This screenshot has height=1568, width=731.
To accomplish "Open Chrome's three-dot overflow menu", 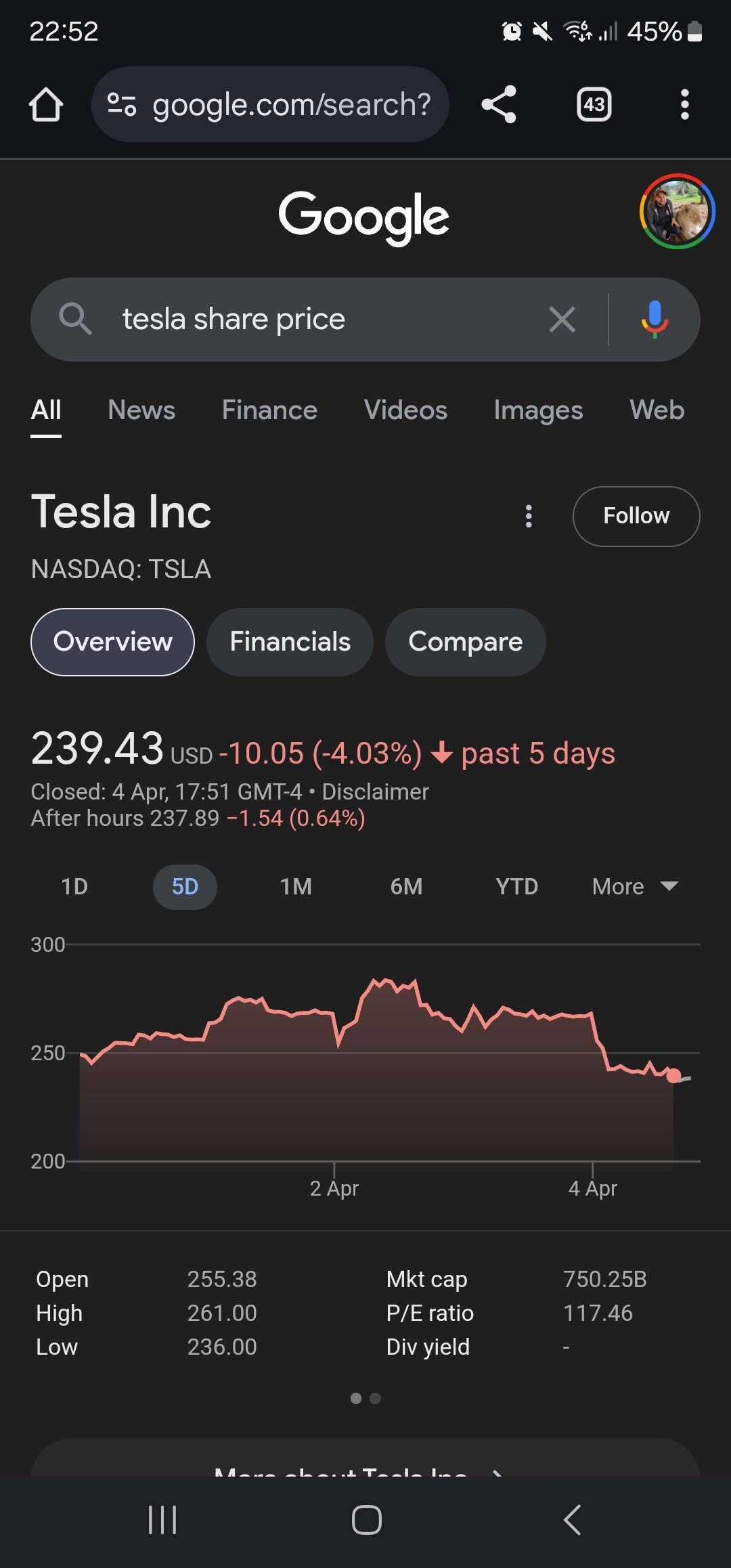I will 684,105.
